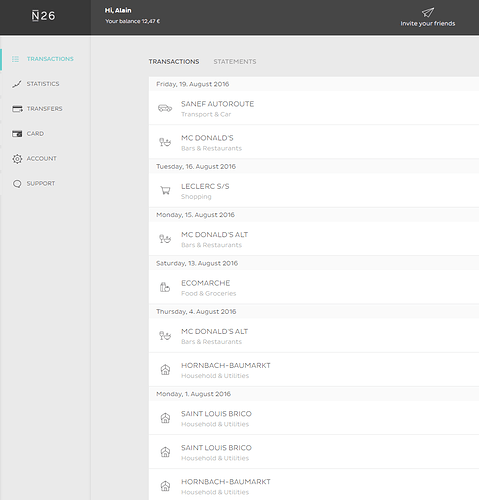Open the MC DONALD'S ALT transaction on 4 August
This screenshot has width=479, height=500.
click(x=314, y=336)
